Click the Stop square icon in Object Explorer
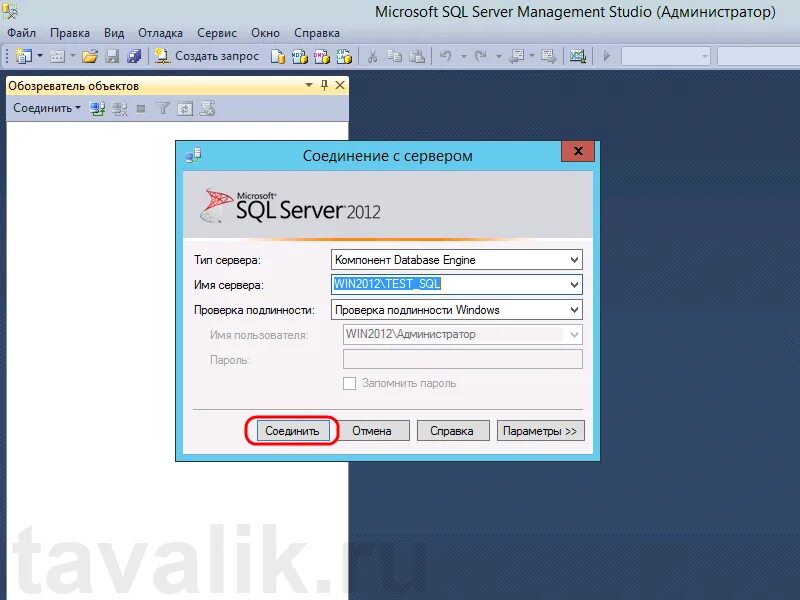 click(141, 109)
